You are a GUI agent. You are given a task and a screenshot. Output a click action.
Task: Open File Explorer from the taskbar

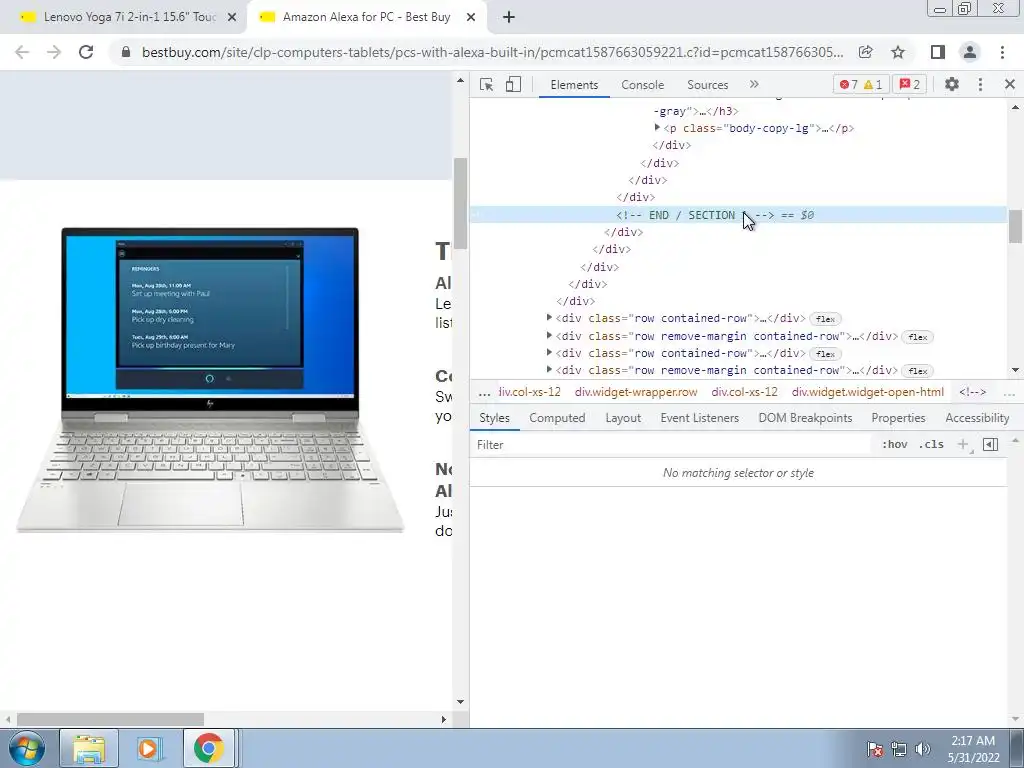(x=89, y=748)
